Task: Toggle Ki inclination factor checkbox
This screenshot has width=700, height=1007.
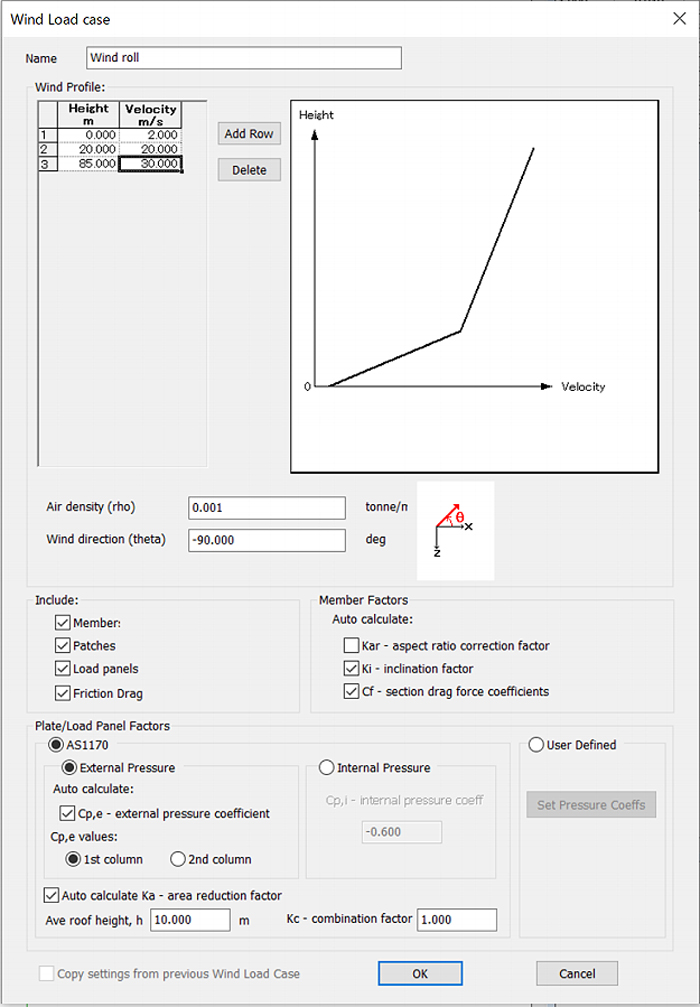Action: tap(351, 669)
